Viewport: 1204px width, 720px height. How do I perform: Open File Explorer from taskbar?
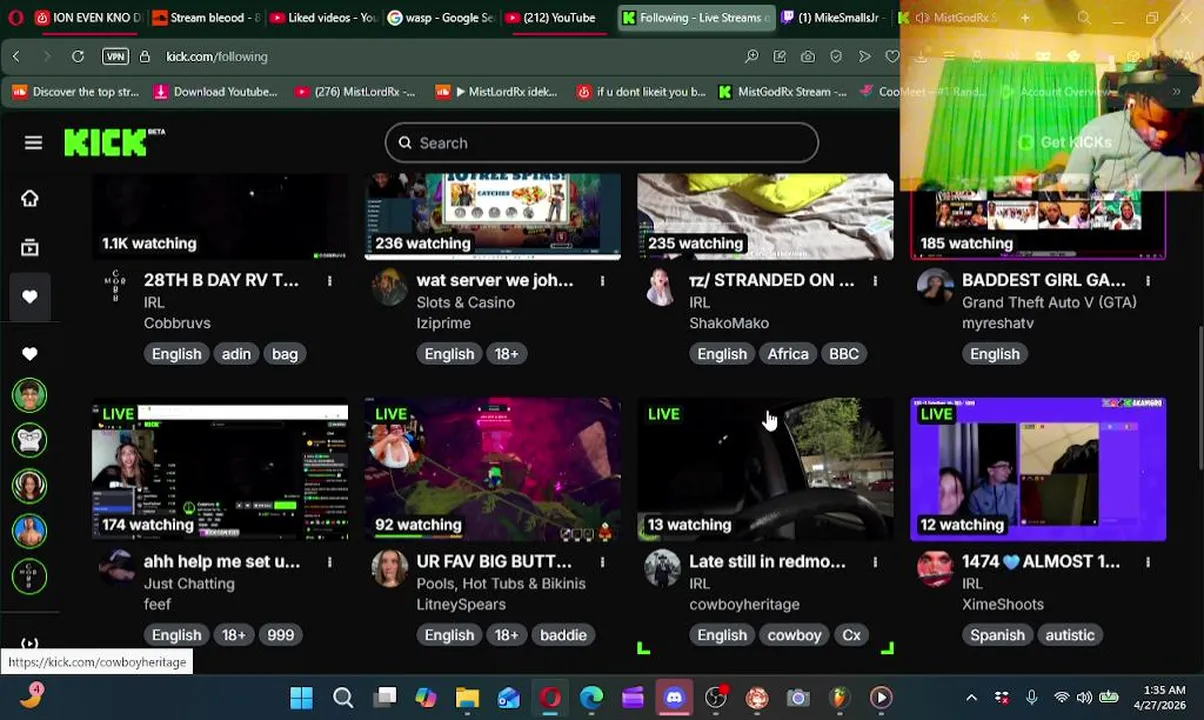pos(467,697)
